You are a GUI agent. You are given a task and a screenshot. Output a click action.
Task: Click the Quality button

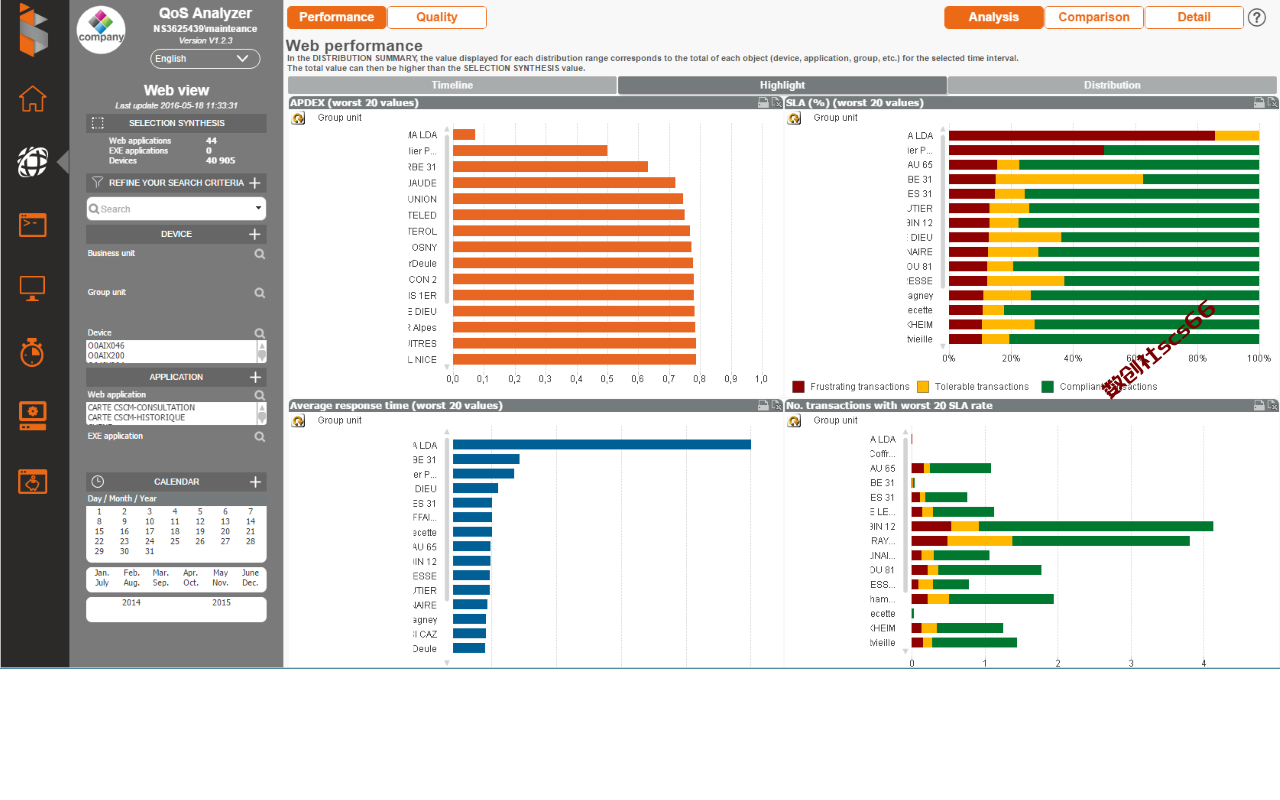point(437,17)
